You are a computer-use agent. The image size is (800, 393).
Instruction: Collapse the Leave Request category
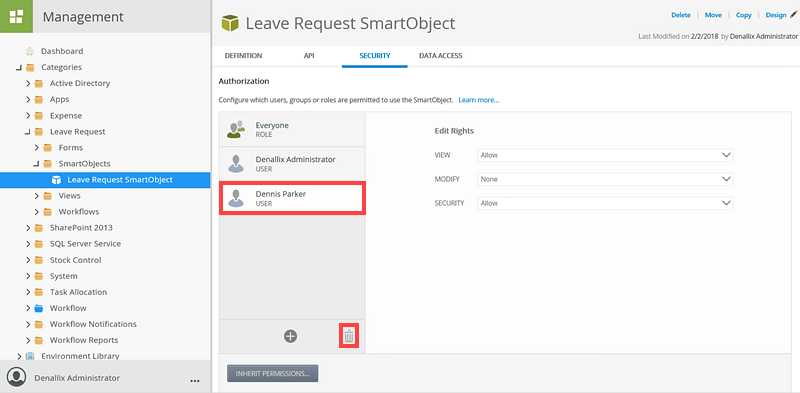pos(28,132)
